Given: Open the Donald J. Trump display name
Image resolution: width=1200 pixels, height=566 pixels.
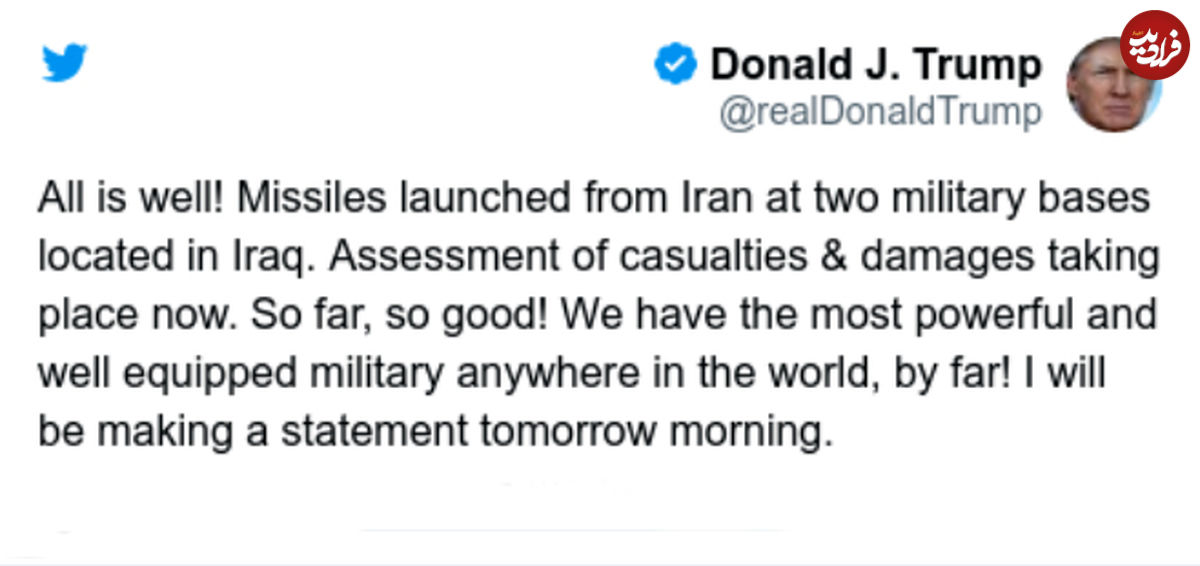Looking at the screenshot, I should [876, 65].
